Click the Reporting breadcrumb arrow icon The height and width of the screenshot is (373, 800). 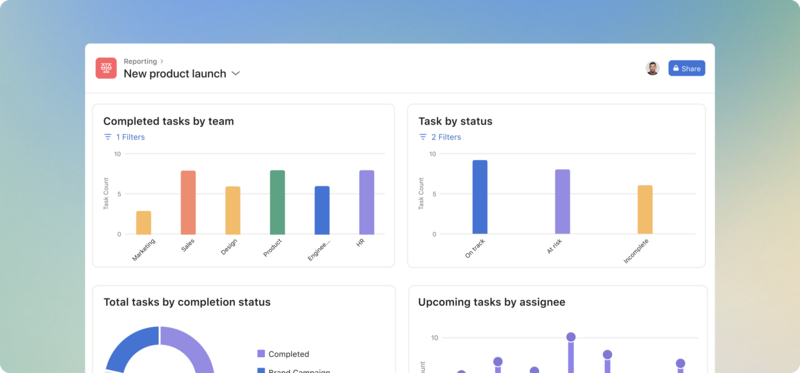point(162,61)
